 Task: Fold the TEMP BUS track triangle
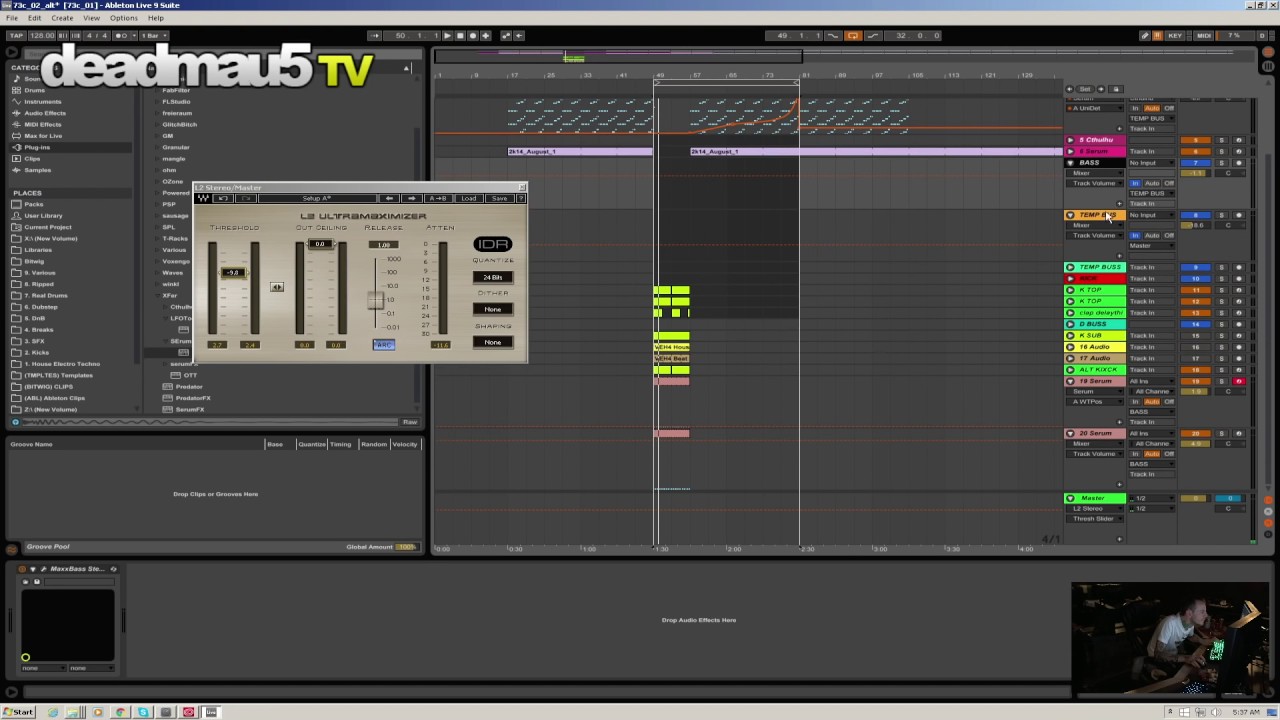coord(1070,215)
